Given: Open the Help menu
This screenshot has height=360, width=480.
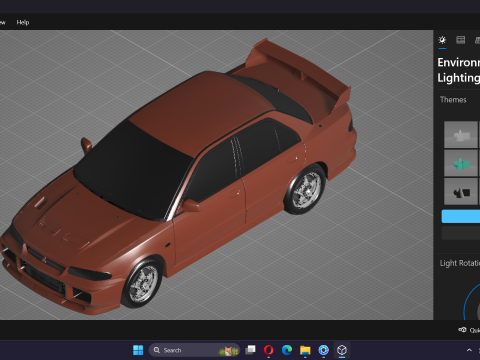Looking at the screenshot, I should [23, 22].
